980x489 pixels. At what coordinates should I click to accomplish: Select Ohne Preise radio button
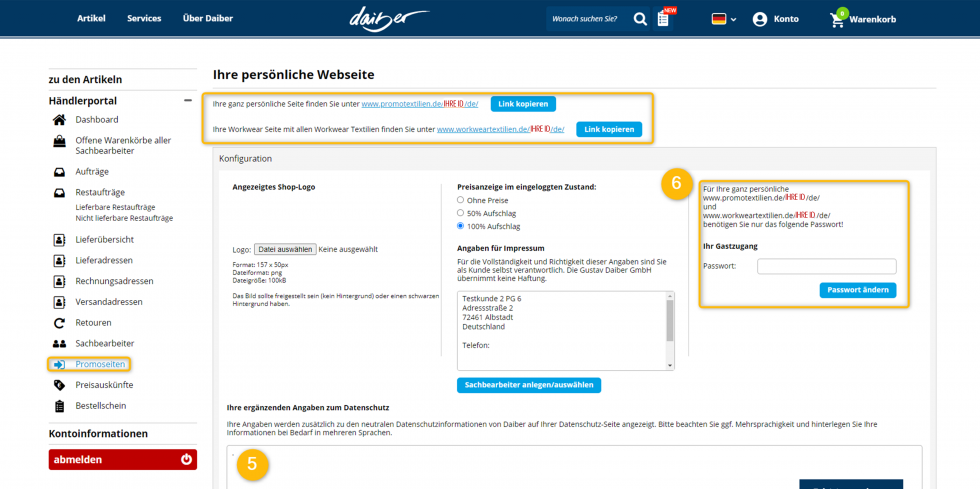461,200
